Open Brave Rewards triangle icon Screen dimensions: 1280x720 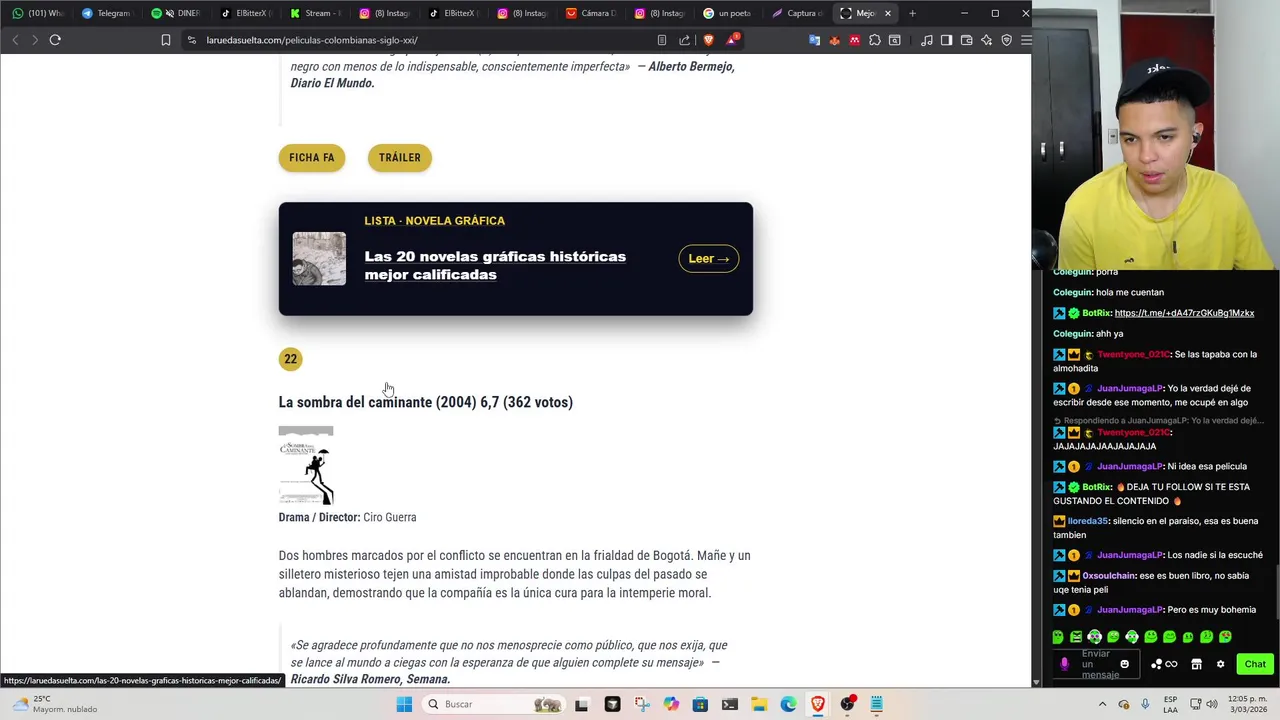732,40
